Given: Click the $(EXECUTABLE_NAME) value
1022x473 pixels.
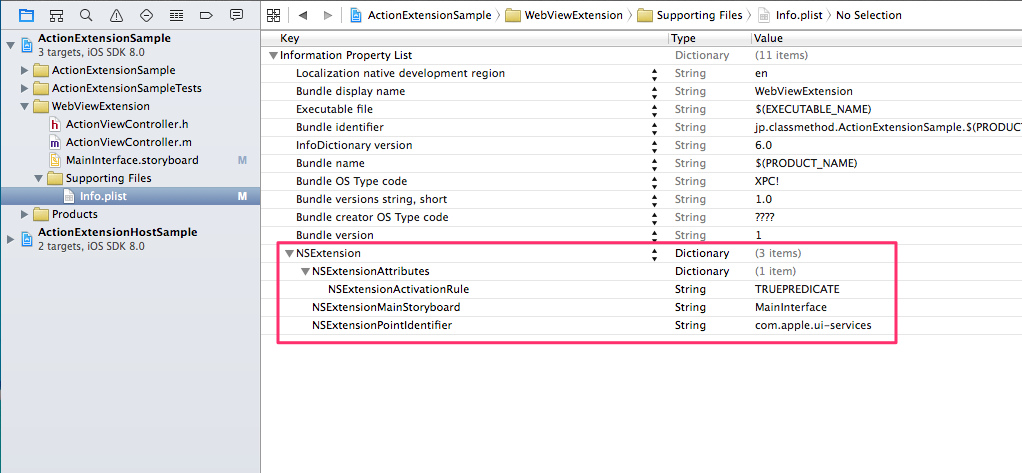Looking at the screenshot, I should coord(813,109).
